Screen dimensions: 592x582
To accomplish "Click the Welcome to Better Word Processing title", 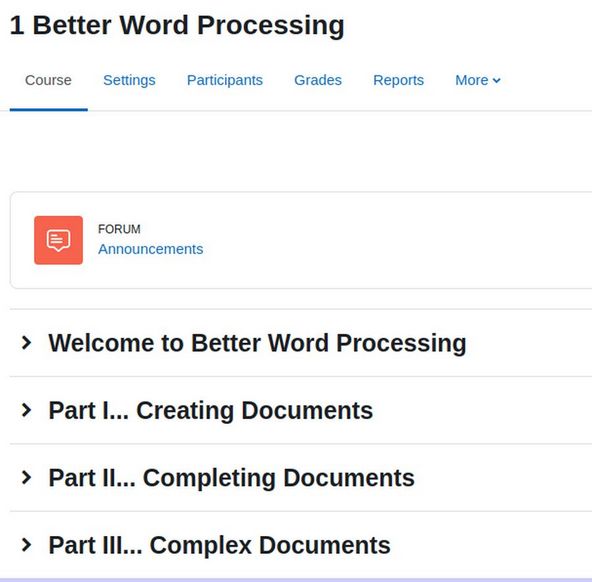I will [257, 343].
